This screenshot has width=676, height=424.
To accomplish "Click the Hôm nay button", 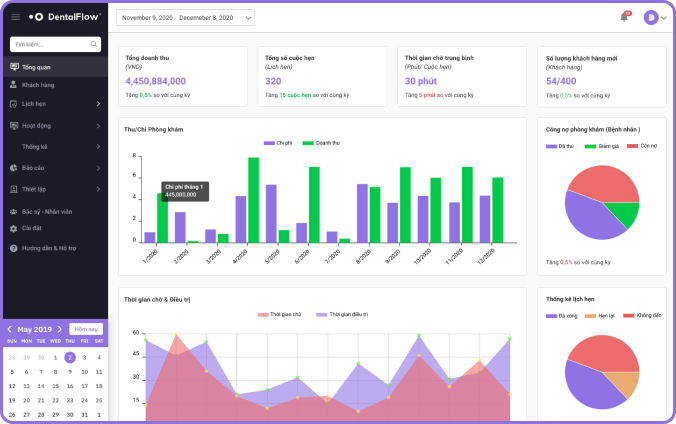I will point(86,329).
